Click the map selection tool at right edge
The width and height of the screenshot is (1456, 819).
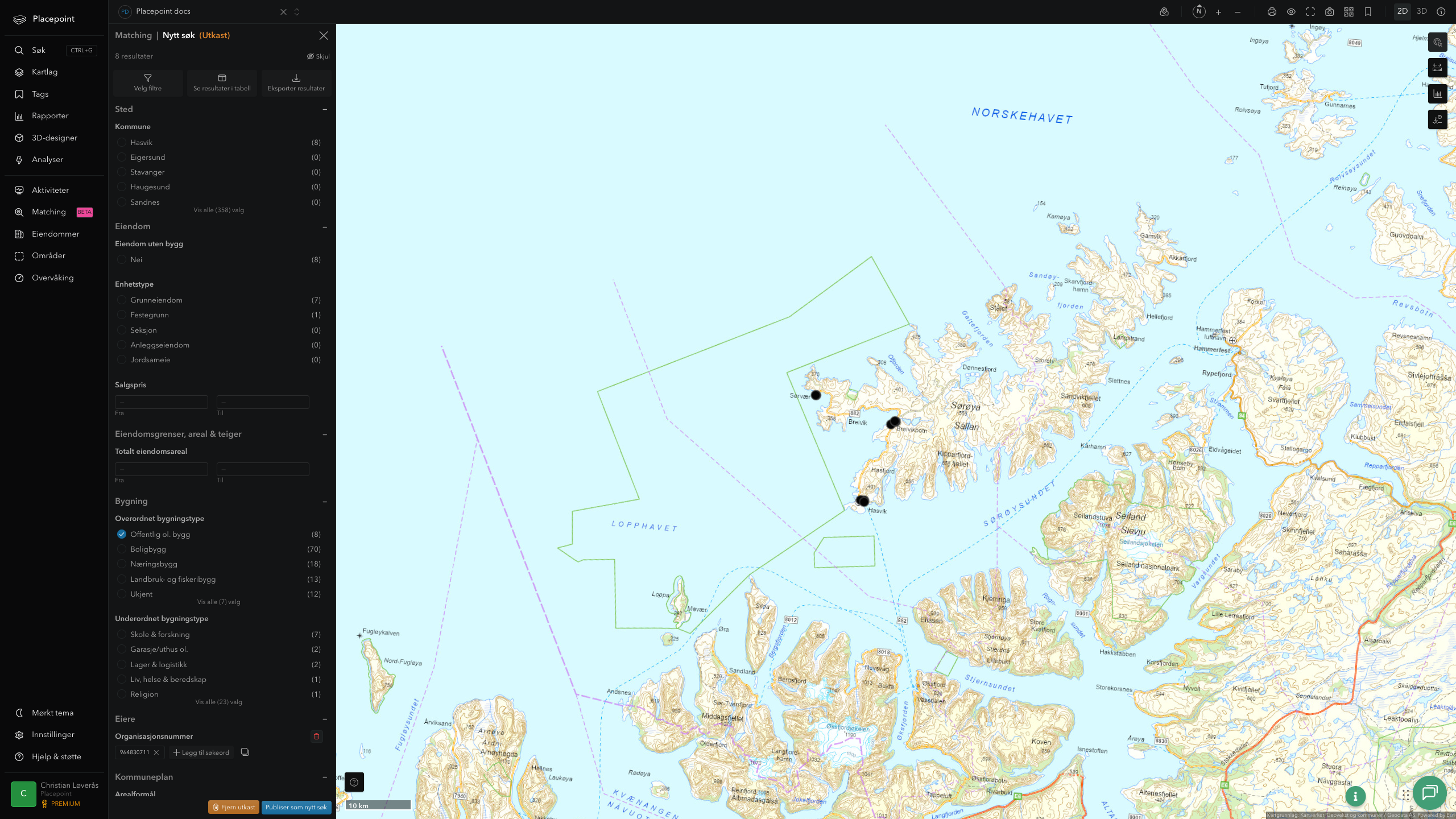pyautogui.click(x=1438, y=42)
